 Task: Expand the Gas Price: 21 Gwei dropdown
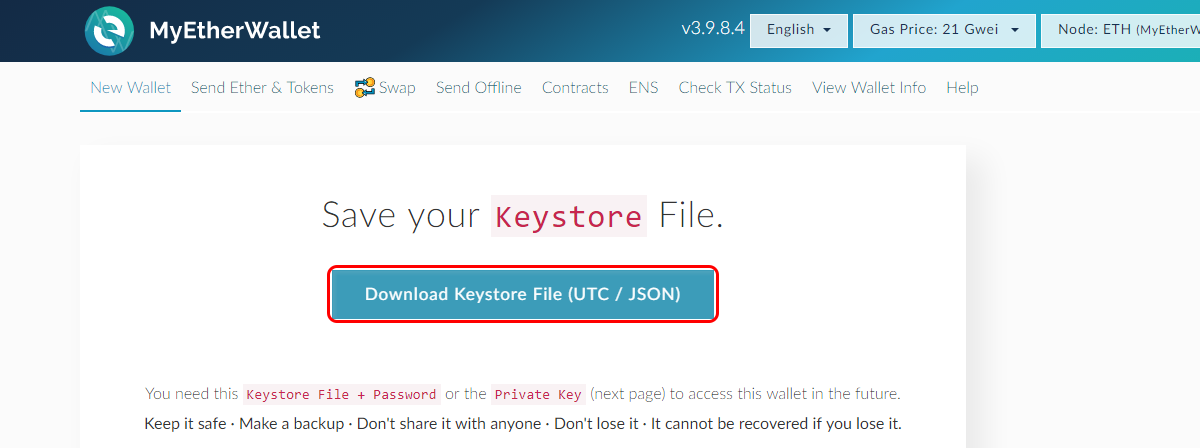pyautogui.click(x=944, y=30)
